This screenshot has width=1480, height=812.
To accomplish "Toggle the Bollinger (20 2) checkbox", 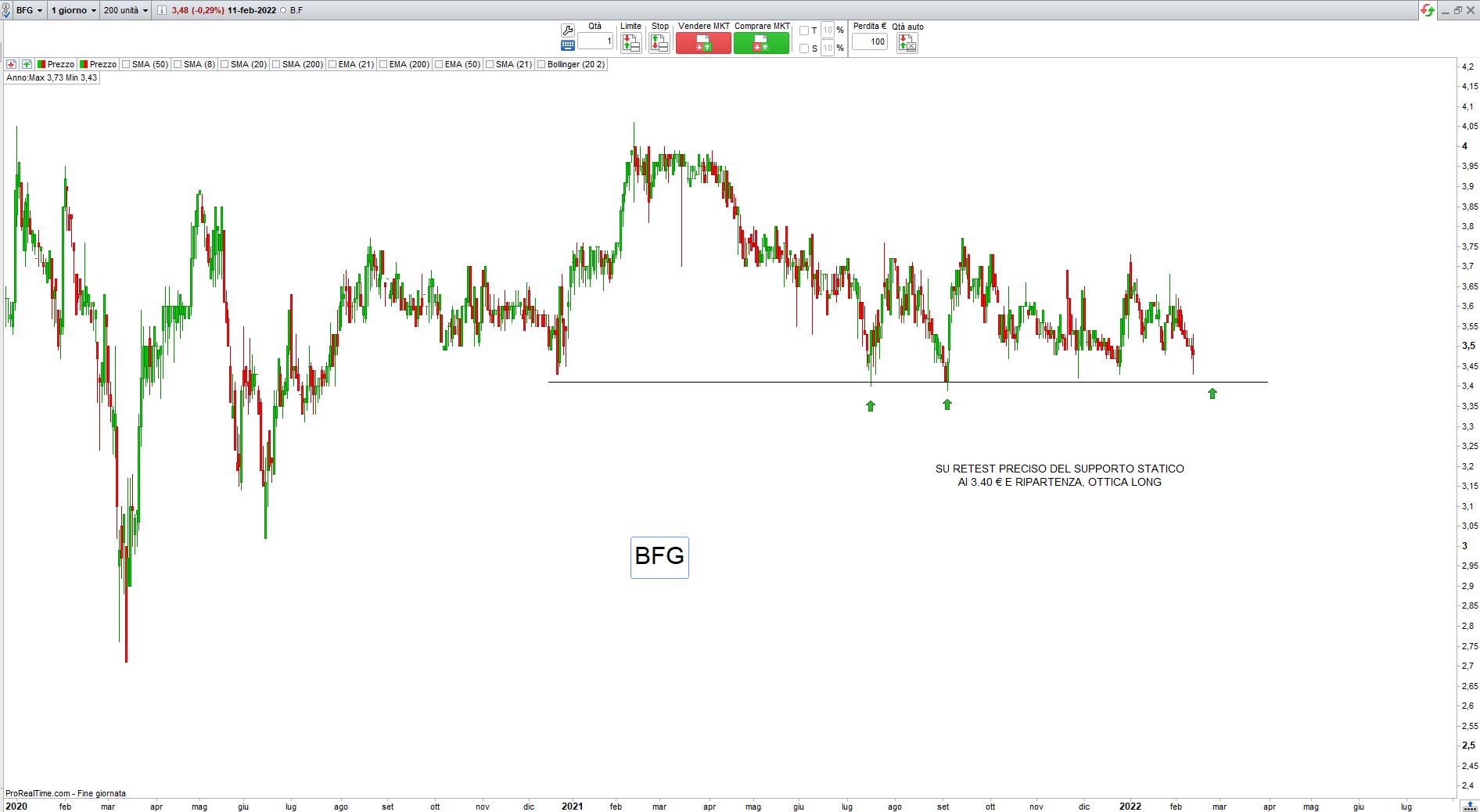I will 541,64.
